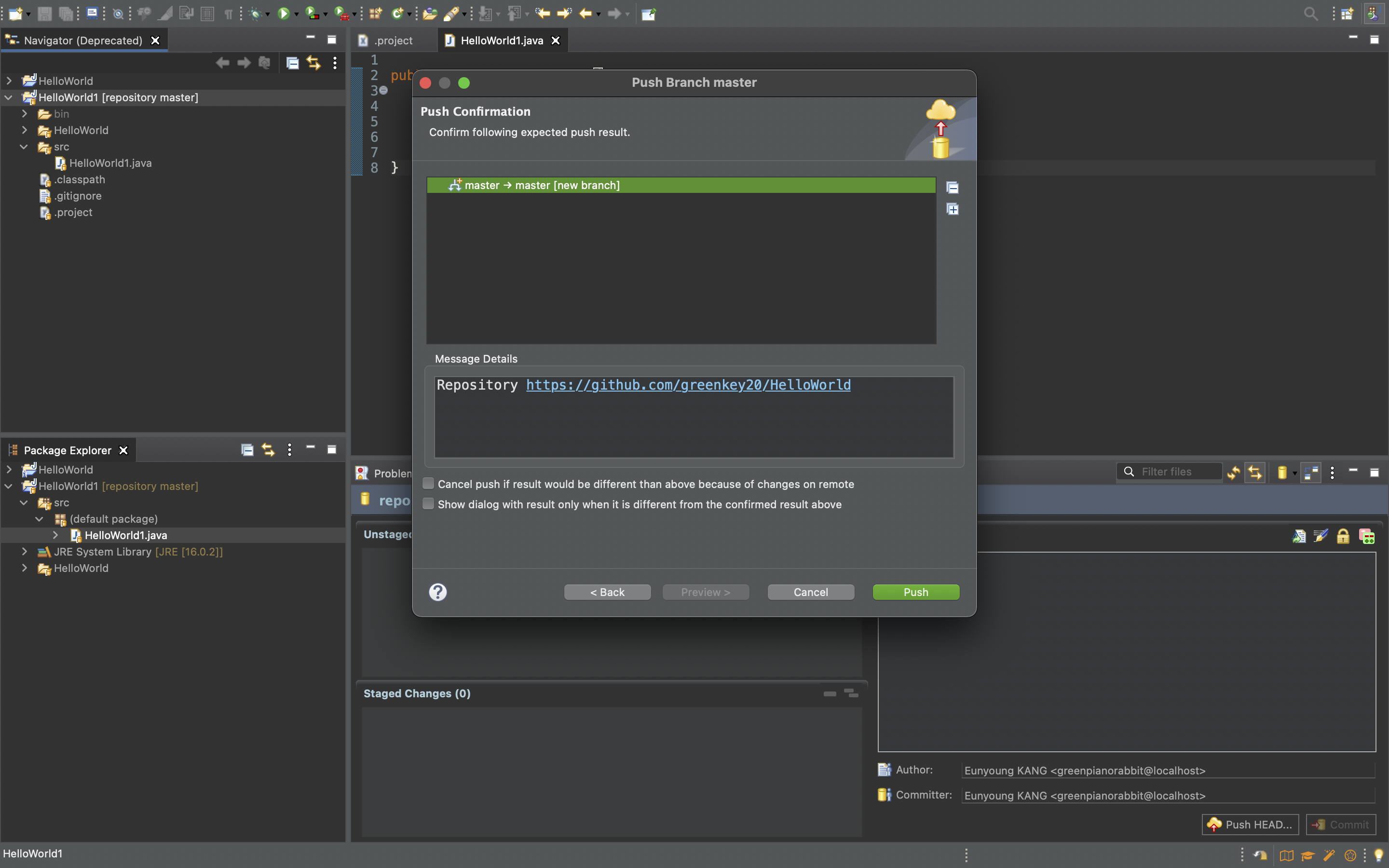
Task: Click Collapse All in Navigator toolbar
Action: pos(292,63)
